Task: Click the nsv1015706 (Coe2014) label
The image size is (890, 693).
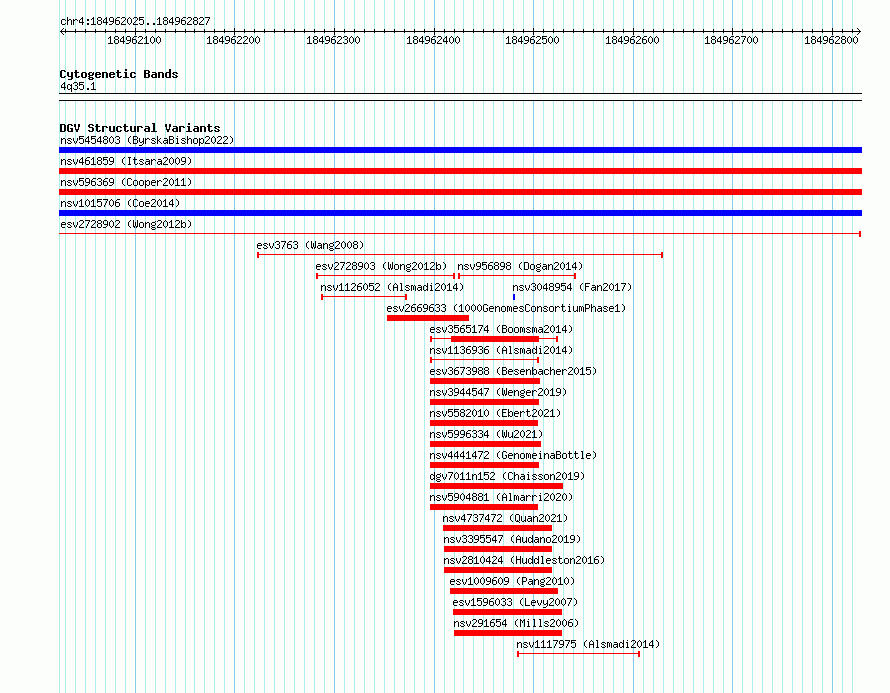Action: coord(120,203)
